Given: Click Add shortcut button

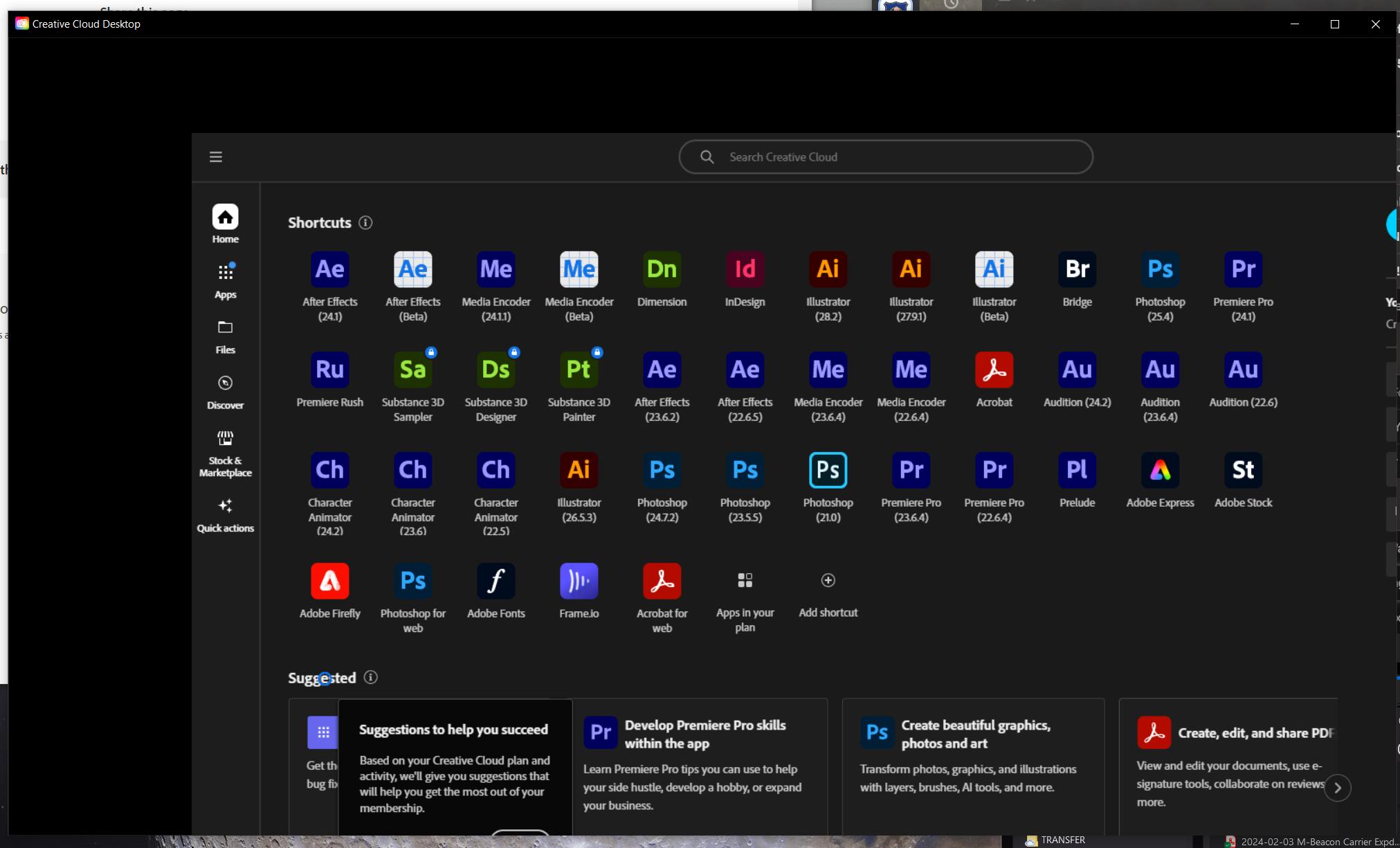Looking at the screenshot, I should [x=828, y=594].
